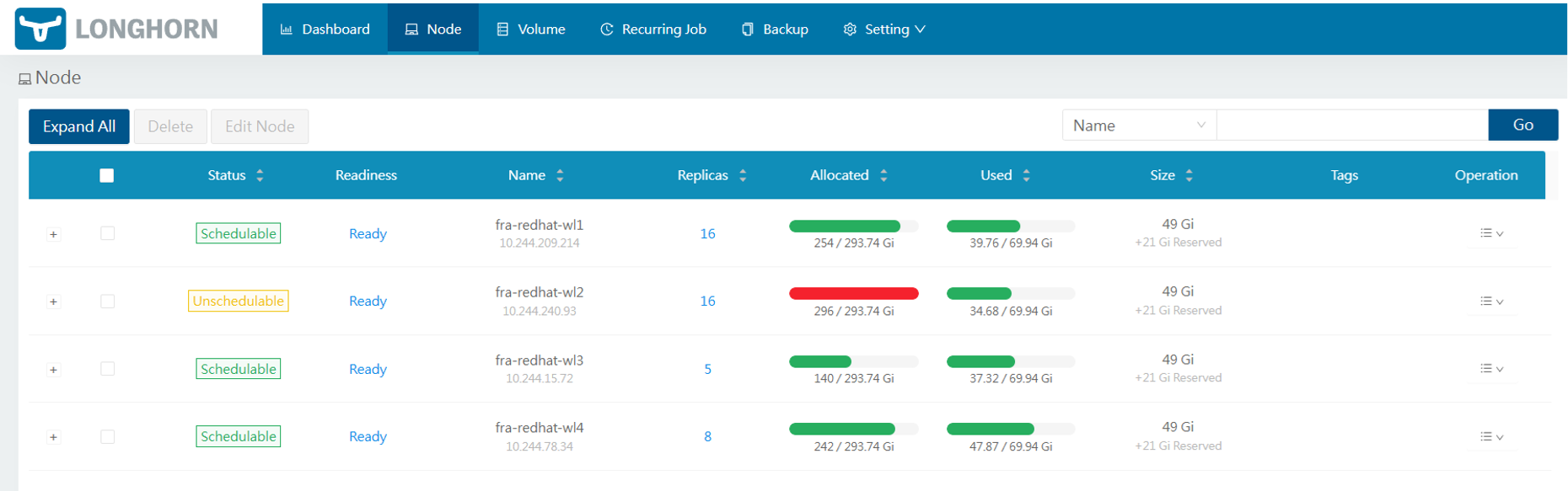The width and height of the screenshot is (1568, 491).
Task: Sort by the Replicas column sort icon
Action: coord(743,175)
